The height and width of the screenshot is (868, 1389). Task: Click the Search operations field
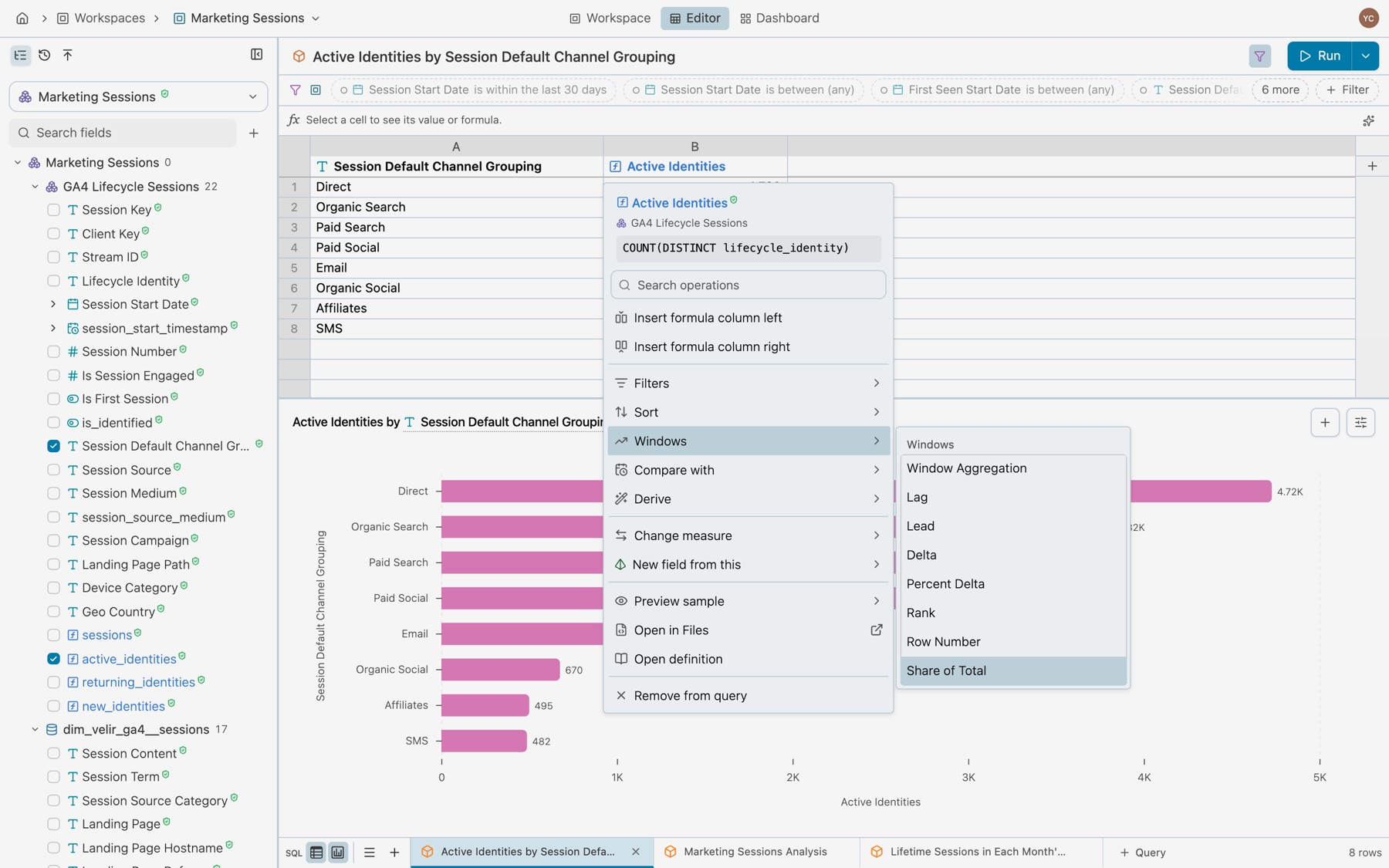coord(749,285)
